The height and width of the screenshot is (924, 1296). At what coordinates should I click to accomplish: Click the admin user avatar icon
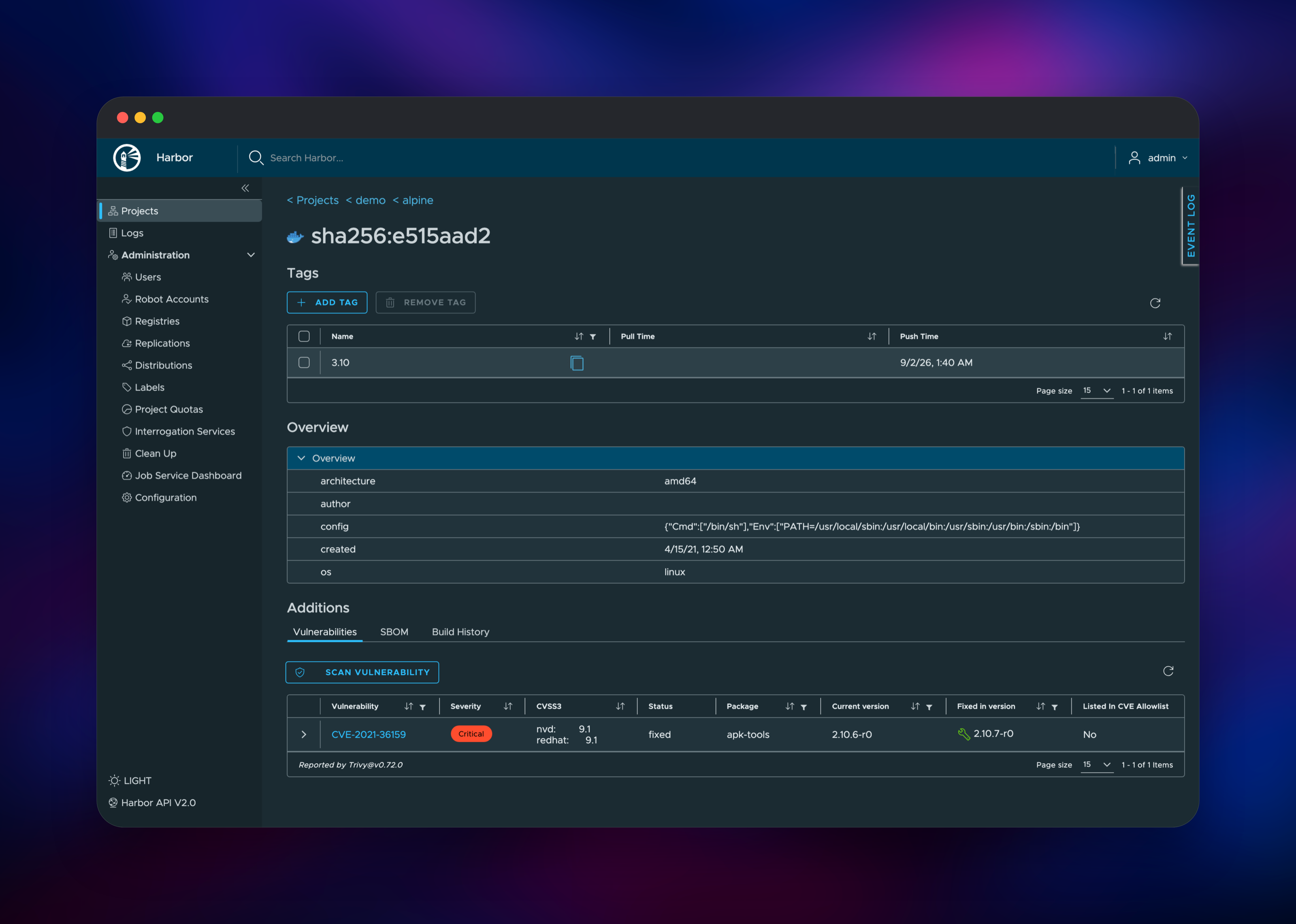pyautogui.click(x=1134, y=158)
